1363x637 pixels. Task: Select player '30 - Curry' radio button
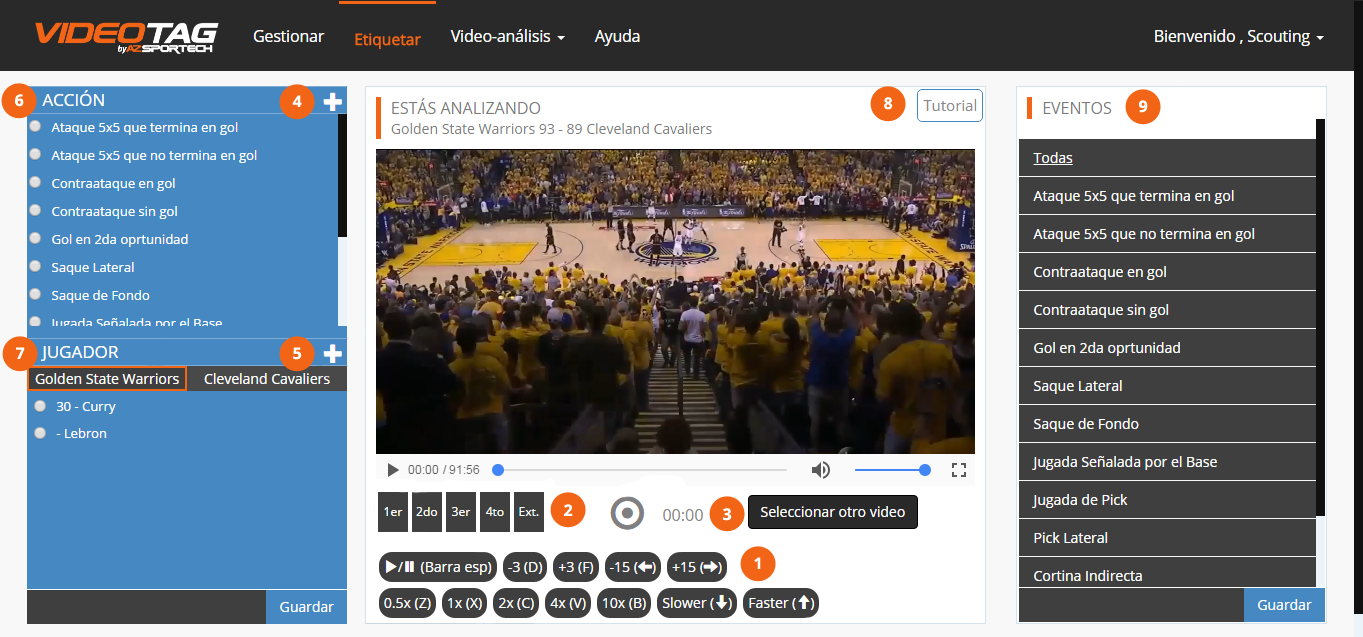pyautogui.click(x=40, y=407)
